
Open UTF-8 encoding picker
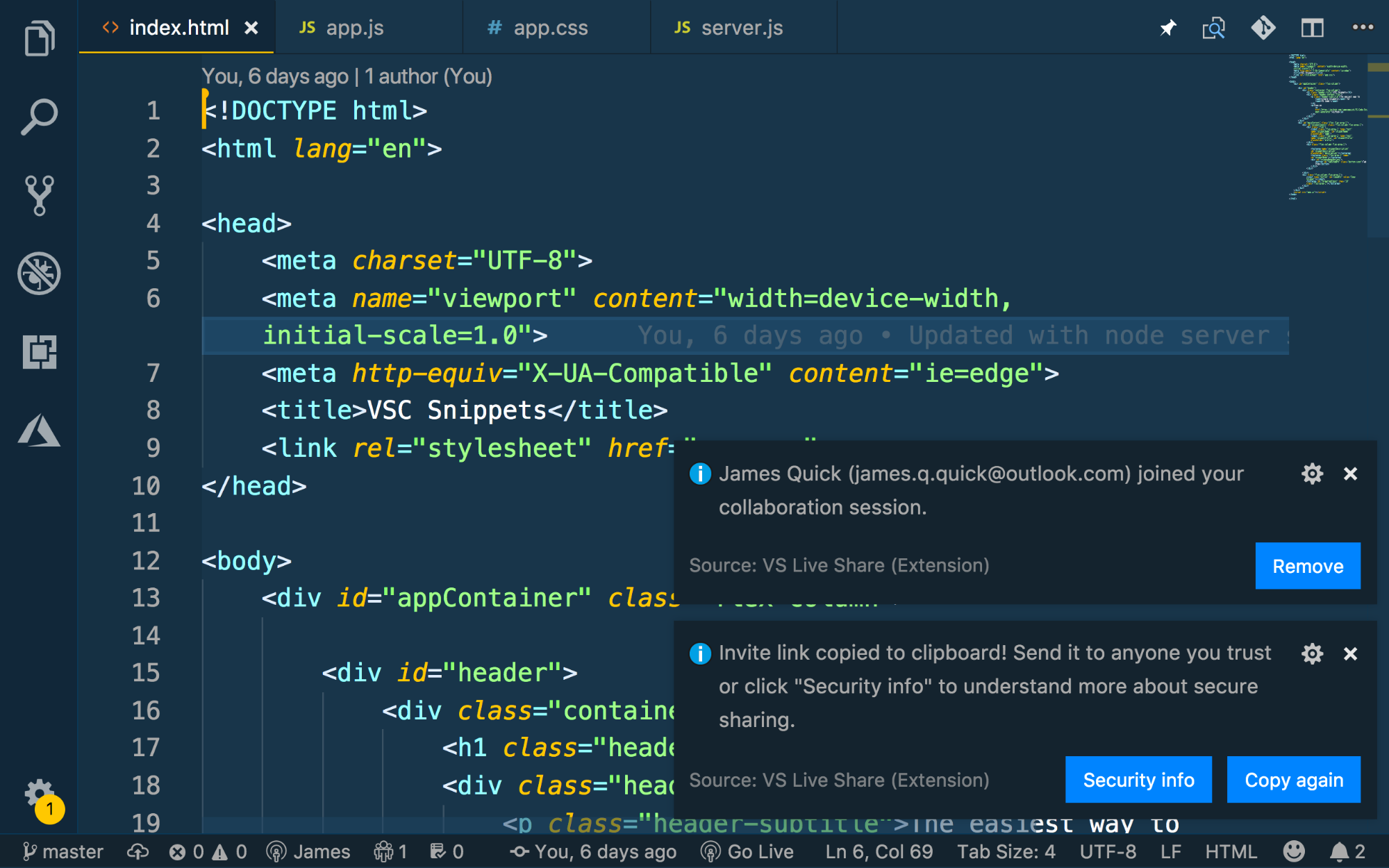(1108, 851)
